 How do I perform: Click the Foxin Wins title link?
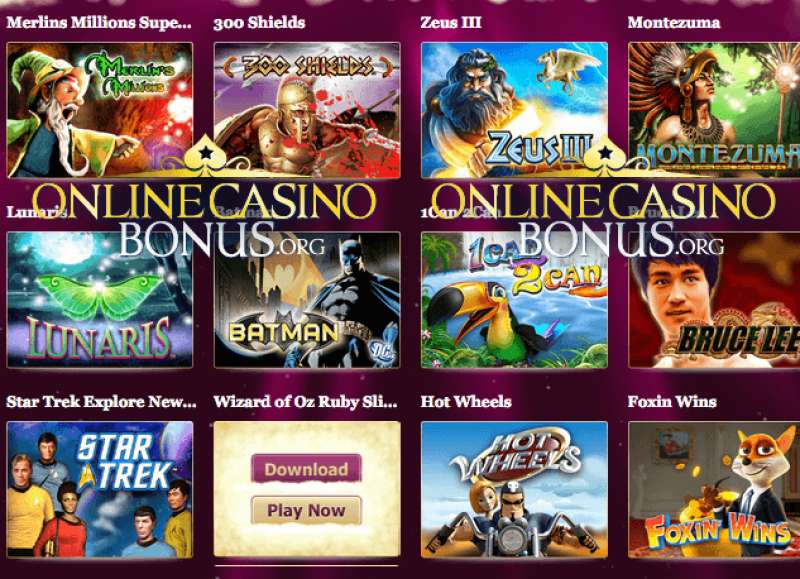(672, 402)
